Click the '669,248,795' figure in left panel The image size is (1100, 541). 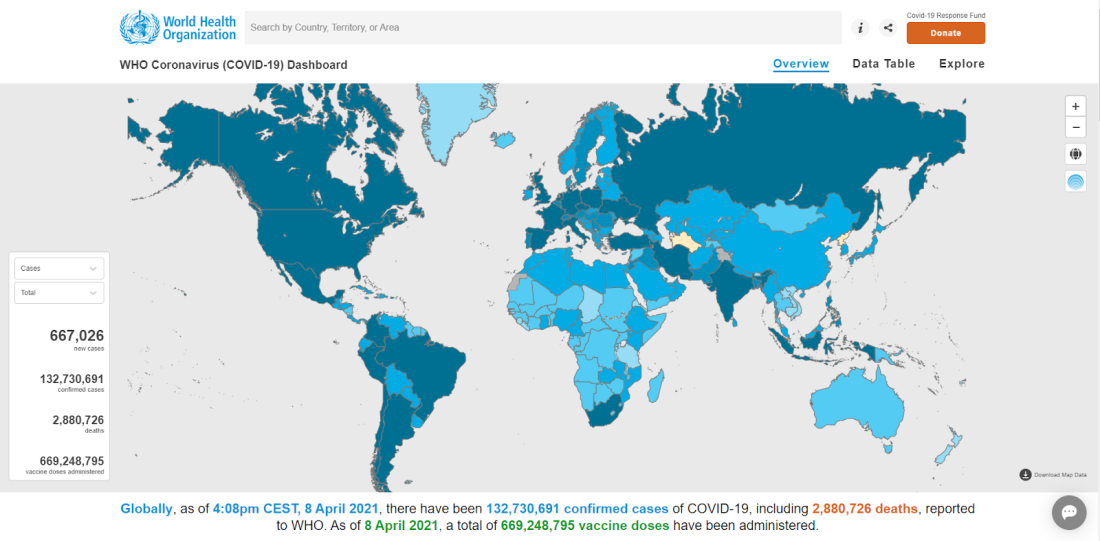72,461
